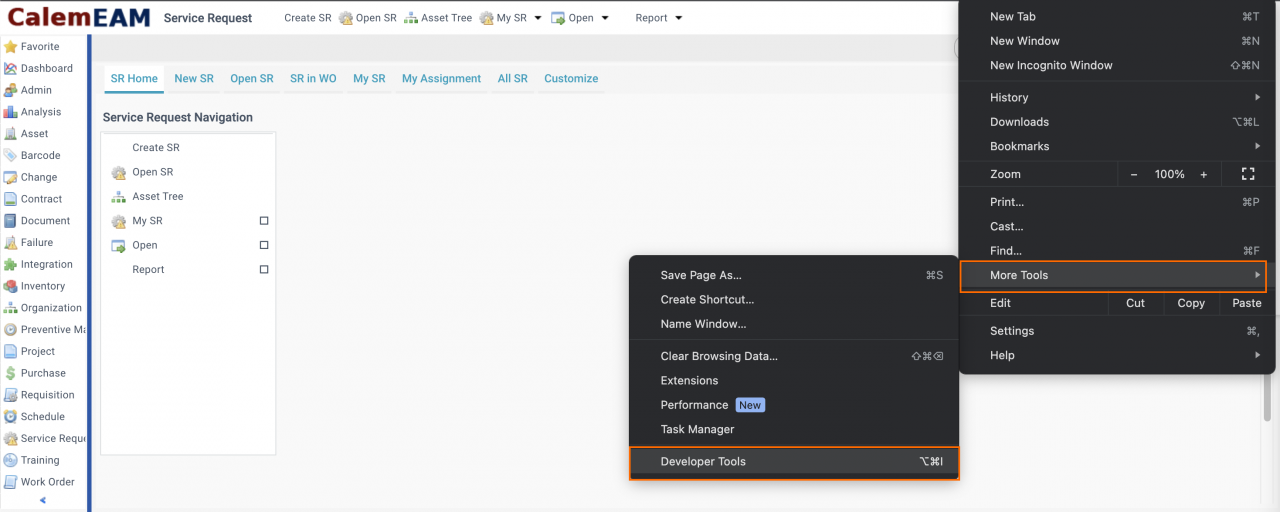Switch to the My Assignment tab
Screen dimensions: 1280x512
point(441,78)
